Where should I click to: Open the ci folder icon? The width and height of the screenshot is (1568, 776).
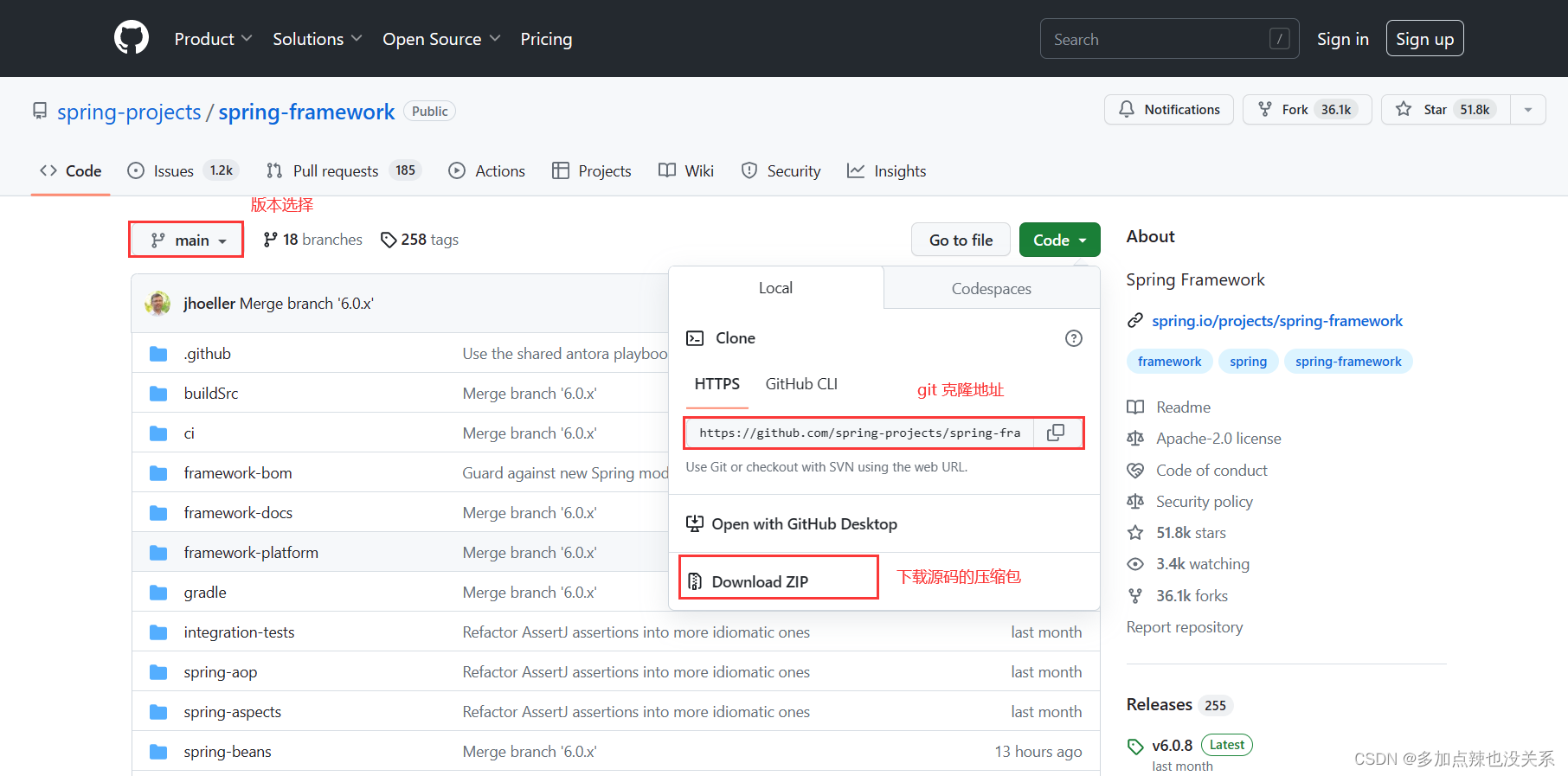click(x=158, y=433)
